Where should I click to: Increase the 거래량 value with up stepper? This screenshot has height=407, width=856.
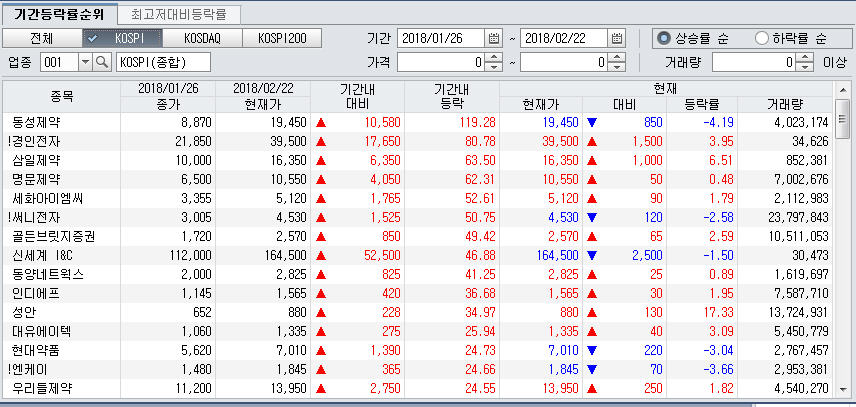(x=805, y=58)
